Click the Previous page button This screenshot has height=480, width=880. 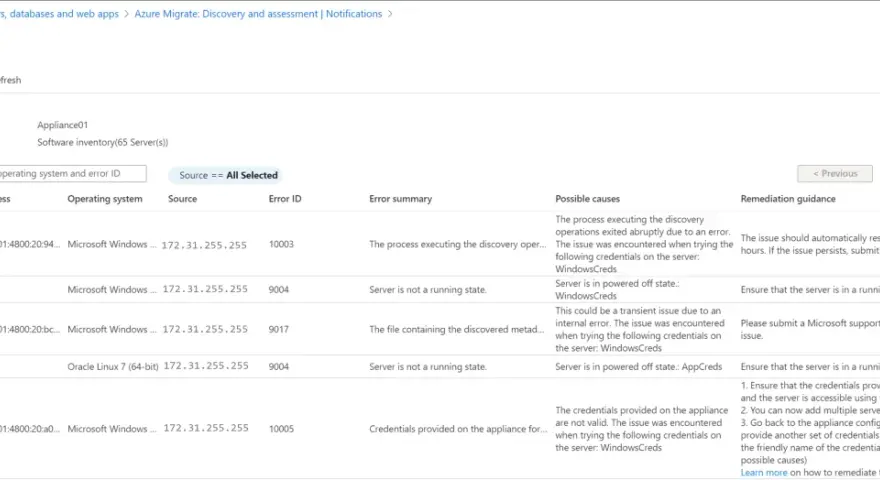coord(835,173)
